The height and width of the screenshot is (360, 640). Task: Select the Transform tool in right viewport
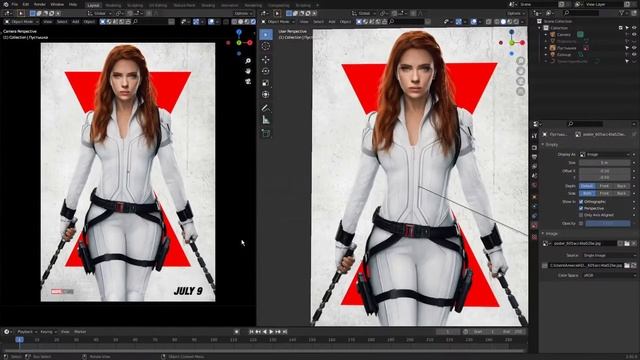click(266, 95)
